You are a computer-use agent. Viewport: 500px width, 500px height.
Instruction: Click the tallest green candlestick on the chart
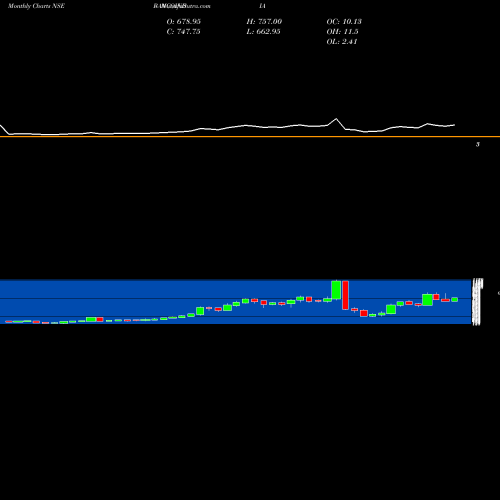(336, 290)
